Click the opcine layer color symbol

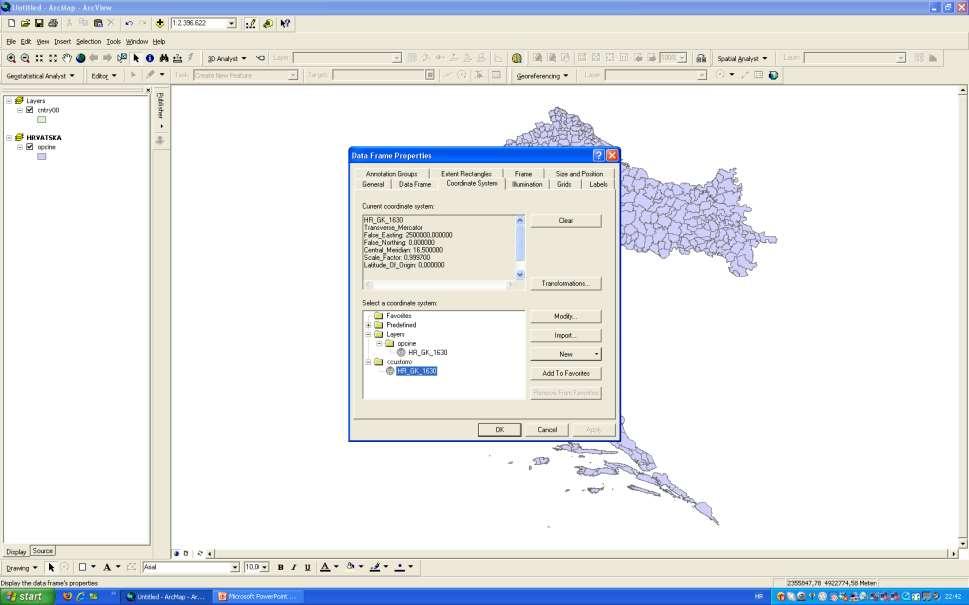[41, 157]
